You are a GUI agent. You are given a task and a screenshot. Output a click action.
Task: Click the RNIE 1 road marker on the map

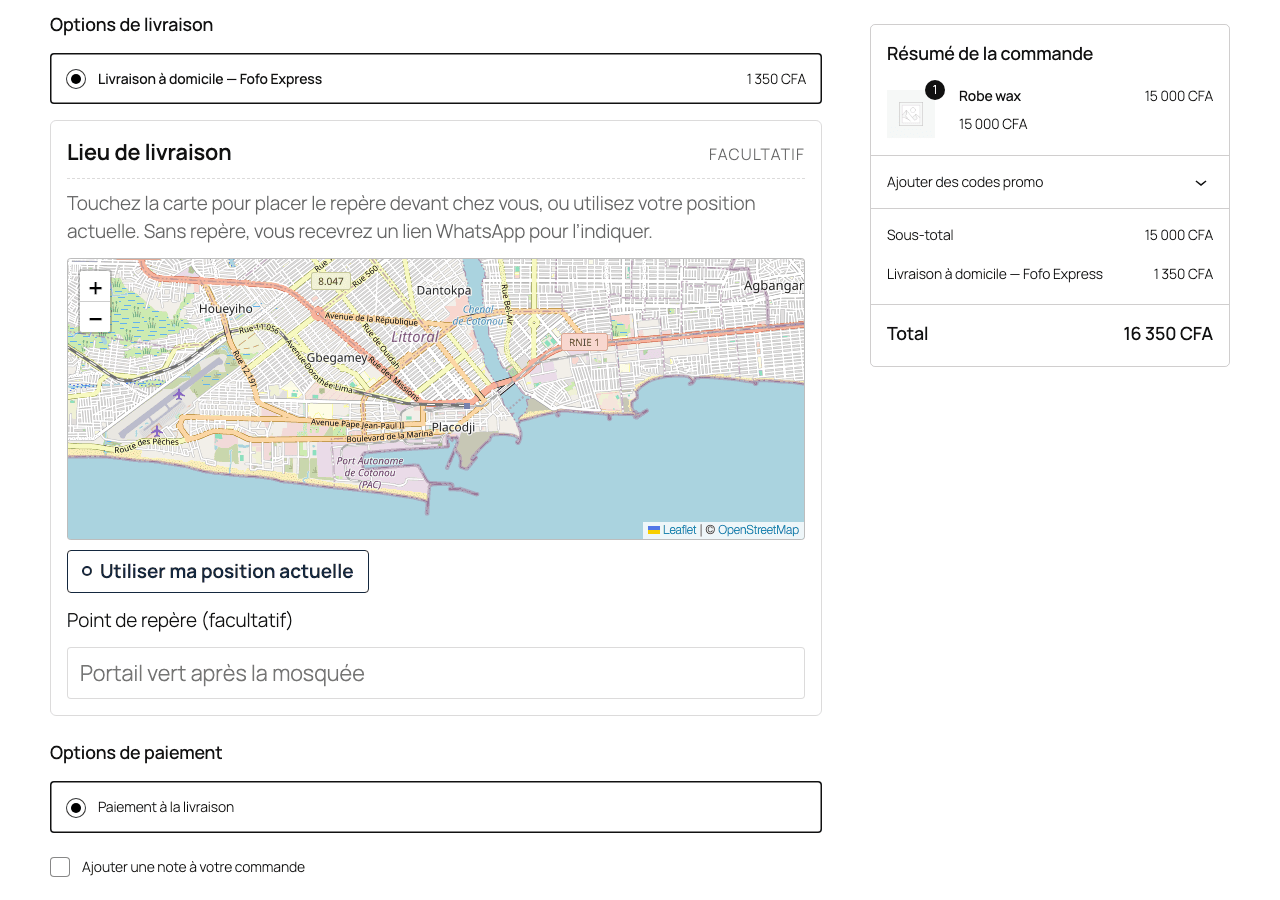(x=584, y=342)
